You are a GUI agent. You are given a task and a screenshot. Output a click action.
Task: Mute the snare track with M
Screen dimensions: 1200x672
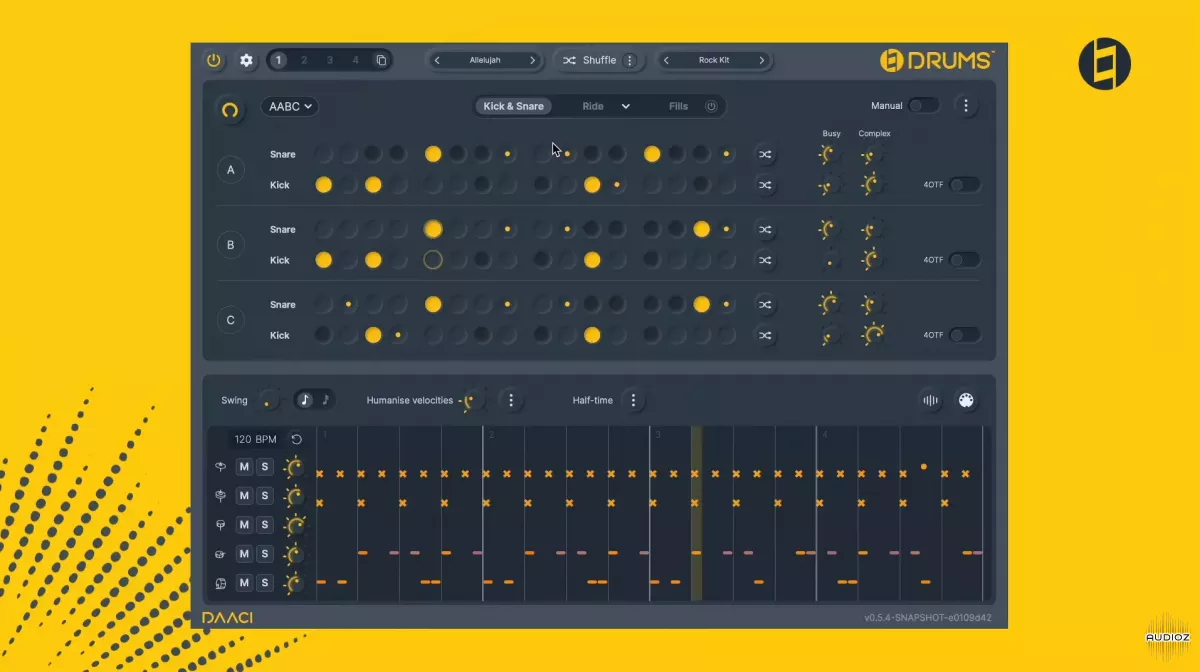244,553
